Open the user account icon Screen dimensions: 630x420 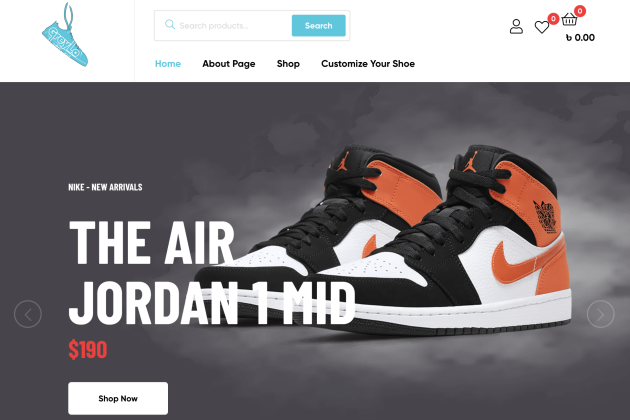coord(516,27)
